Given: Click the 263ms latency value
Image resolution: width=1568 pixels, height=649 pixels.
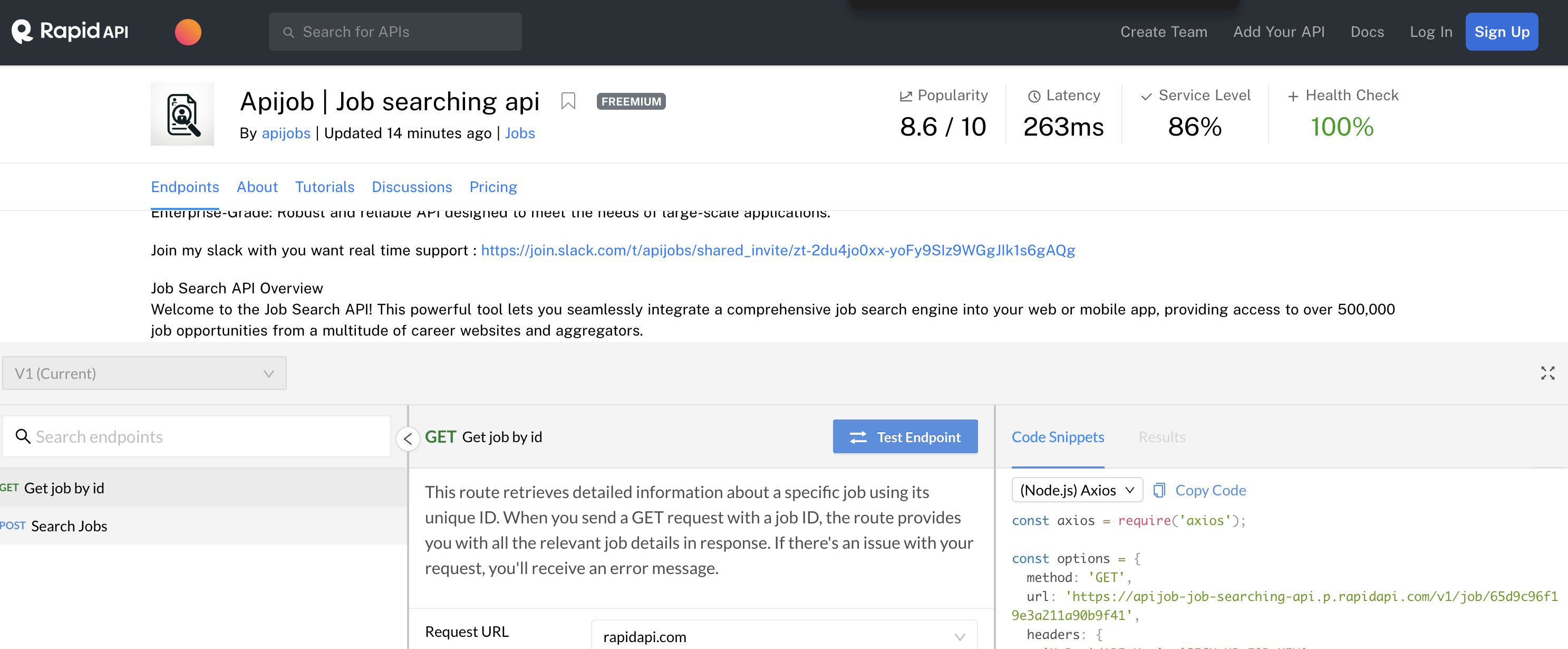Looking at the screenshot, I should (1063, 127).
